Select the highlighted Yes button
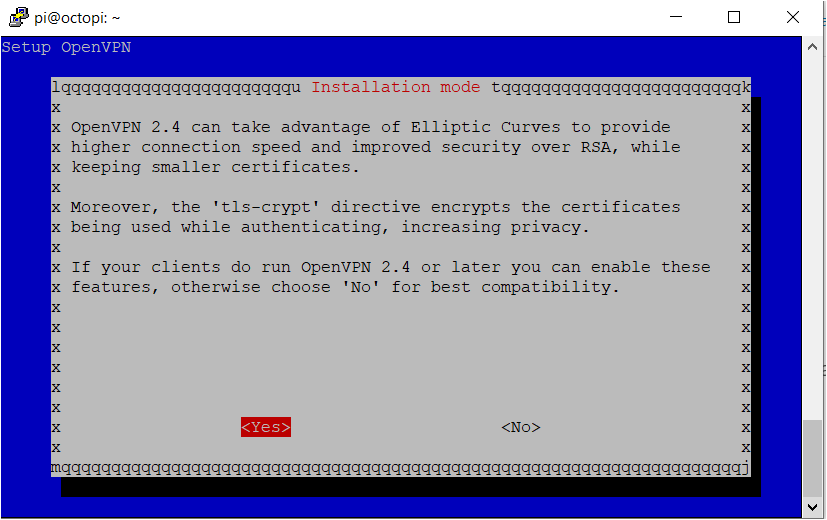 266,427
